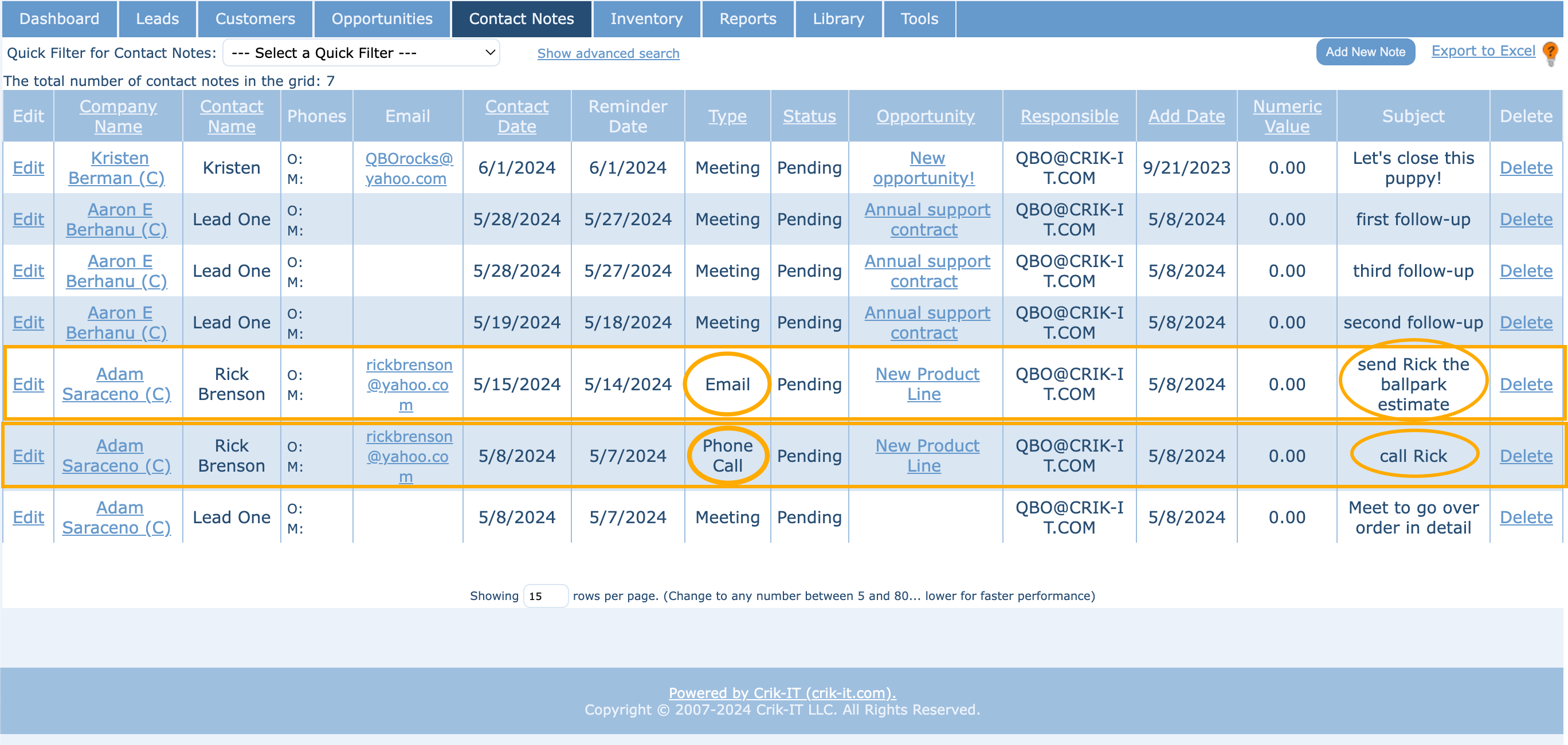Edit the Kristen Berman contact note
This screenshot has height=745, width=1568.
pyautogui.click(x=28, y=168)
